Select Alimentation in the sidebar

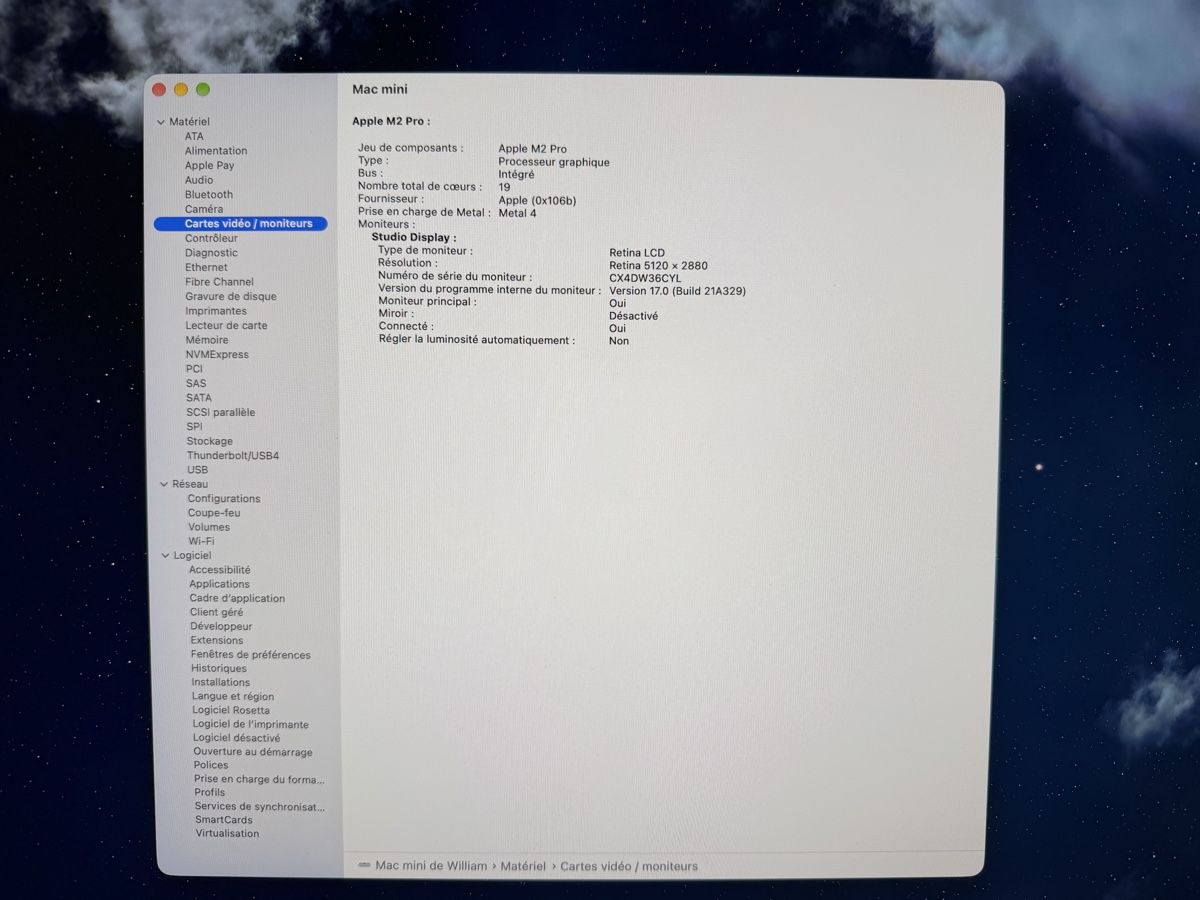pyautogui.click(x=216, y=151)
